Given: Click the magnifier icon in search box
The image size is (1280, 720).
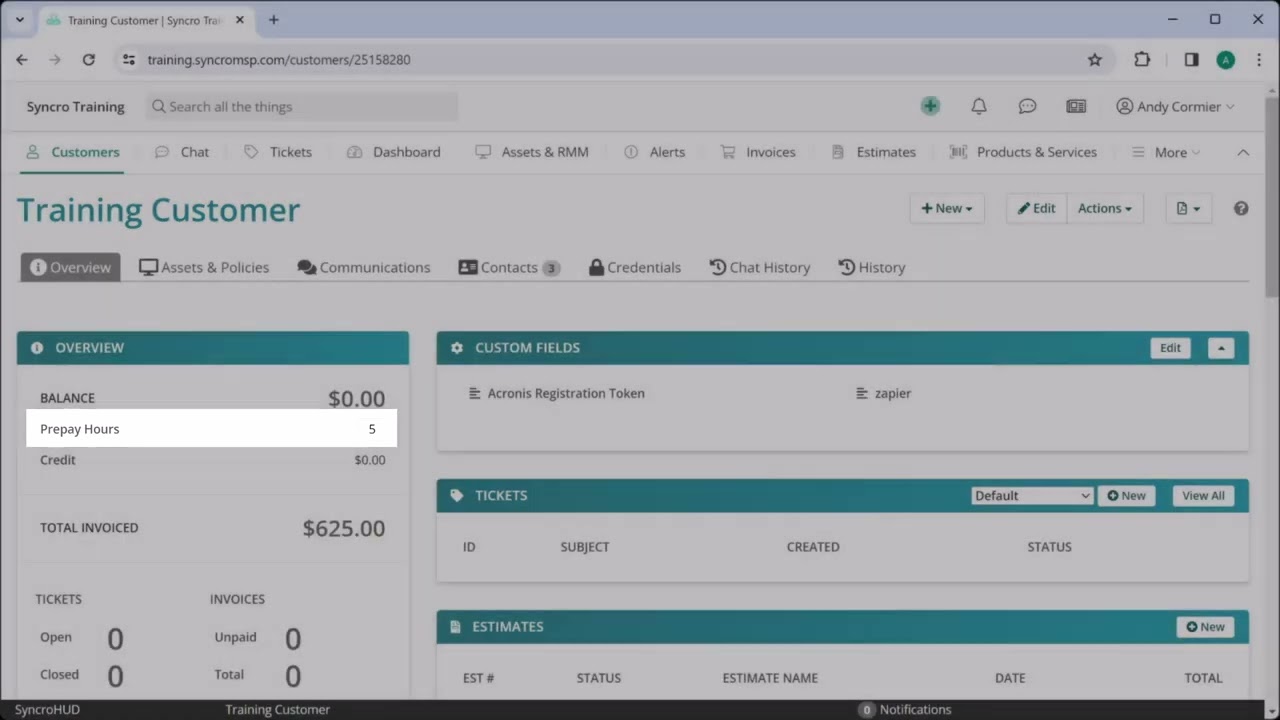Looking at the screenshot, I should (158, 106).
